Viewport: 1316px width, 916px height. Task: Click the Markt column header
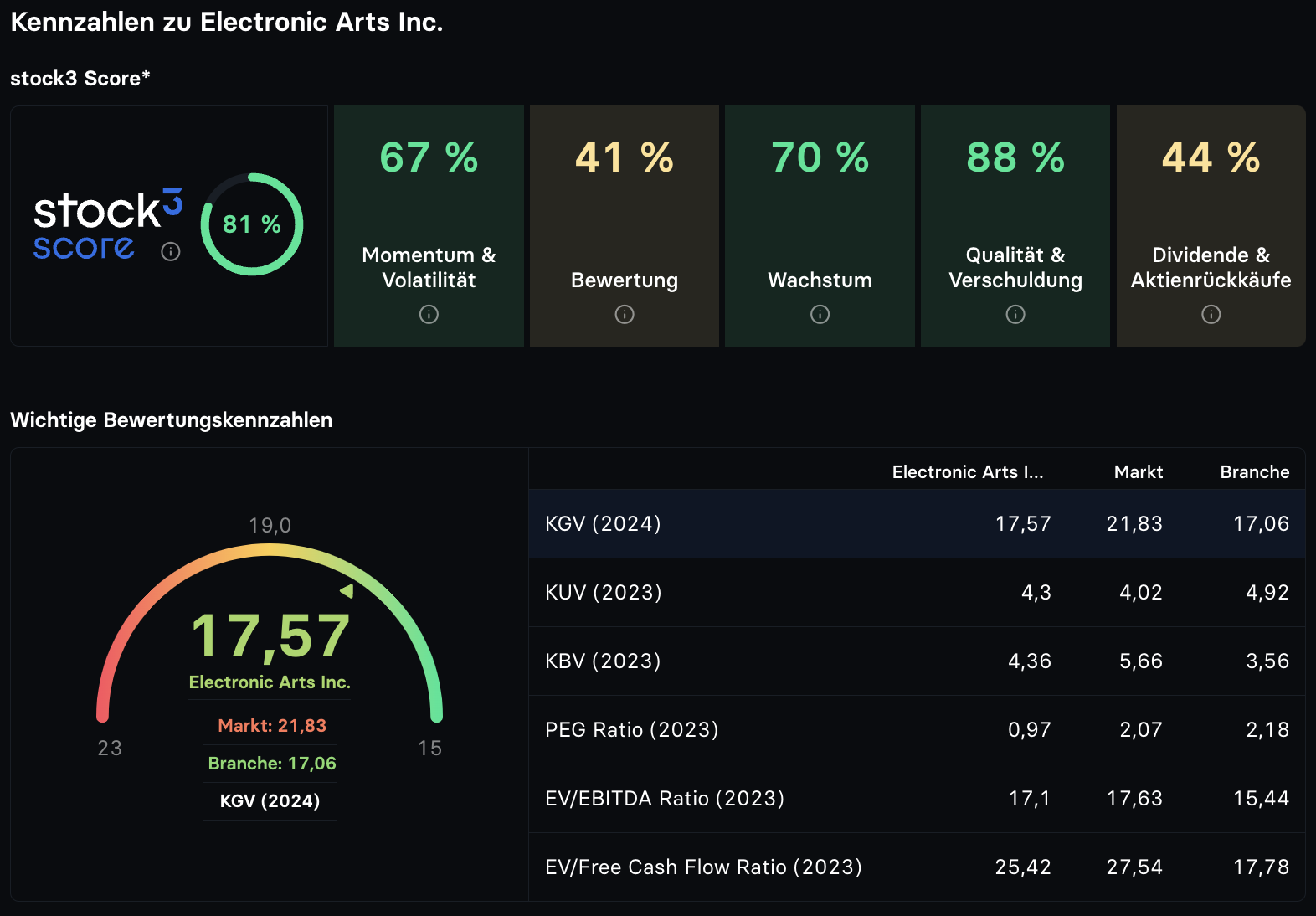click(x=1139, y=472)
